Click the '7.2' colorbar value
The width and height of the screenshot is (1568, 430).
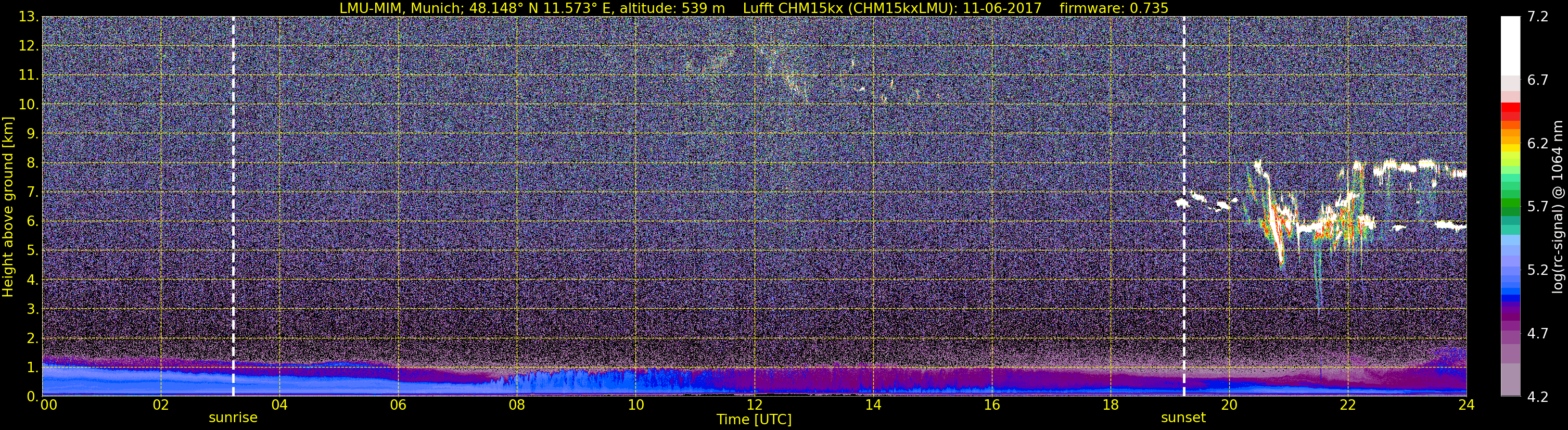[x=1538, y=17]
